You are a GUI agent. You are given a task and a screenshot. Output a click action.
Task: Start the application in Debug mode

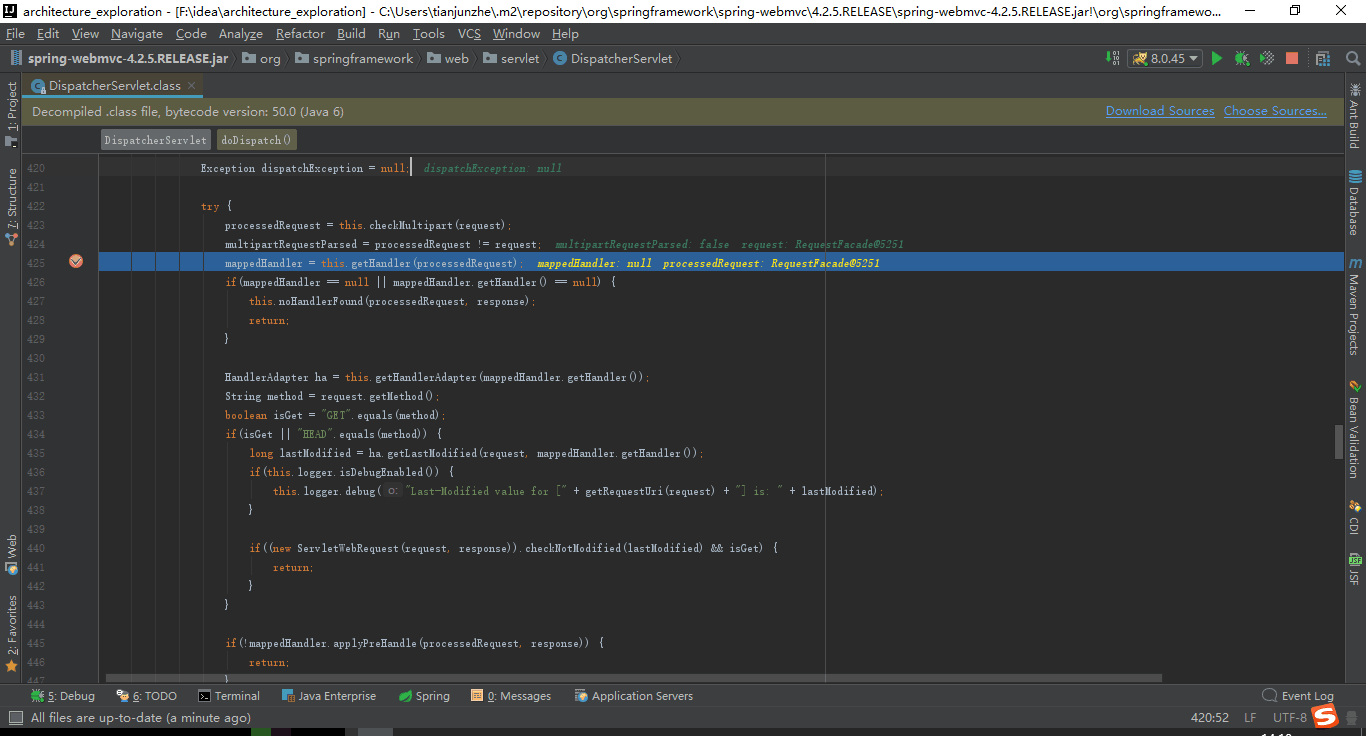tap(1240, 58)
